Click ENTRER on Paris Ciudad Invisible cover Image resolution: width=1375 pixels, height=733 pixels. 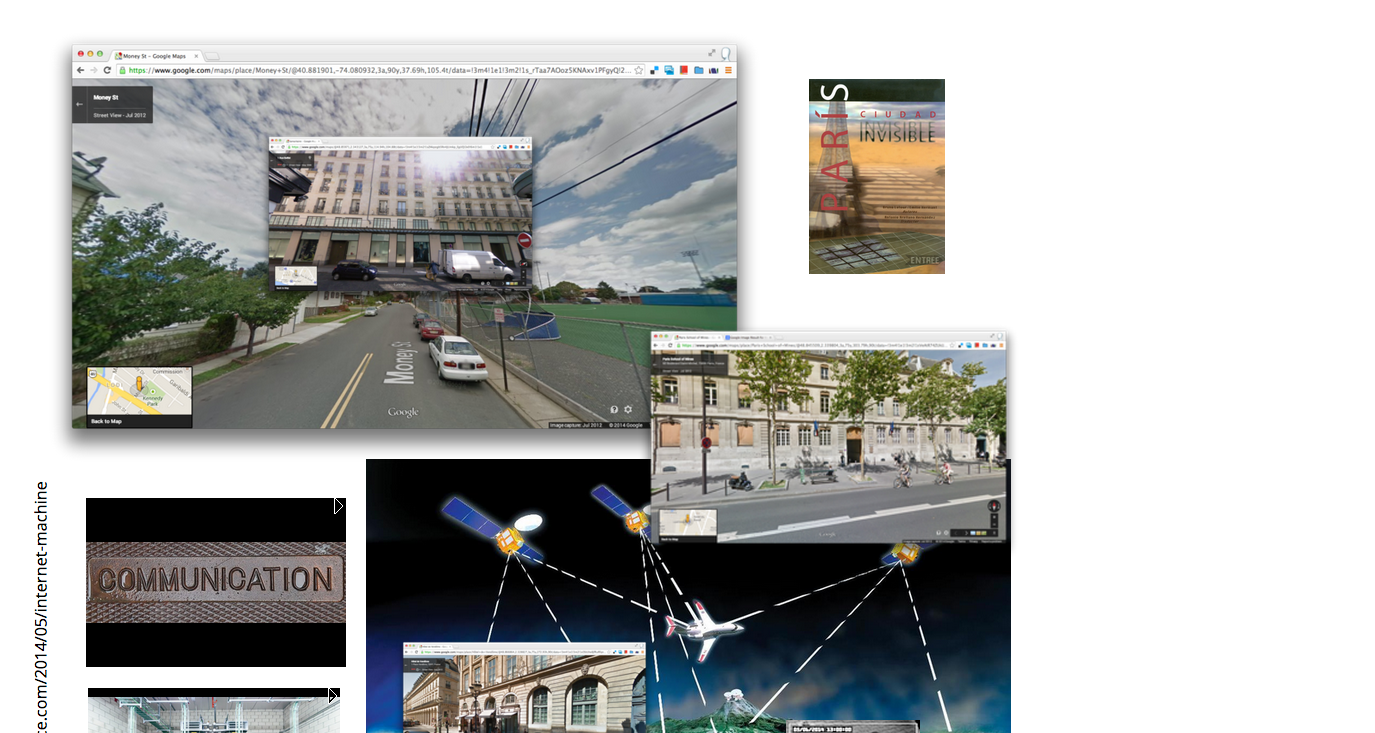pyautogui.click(x=925, y=262)
